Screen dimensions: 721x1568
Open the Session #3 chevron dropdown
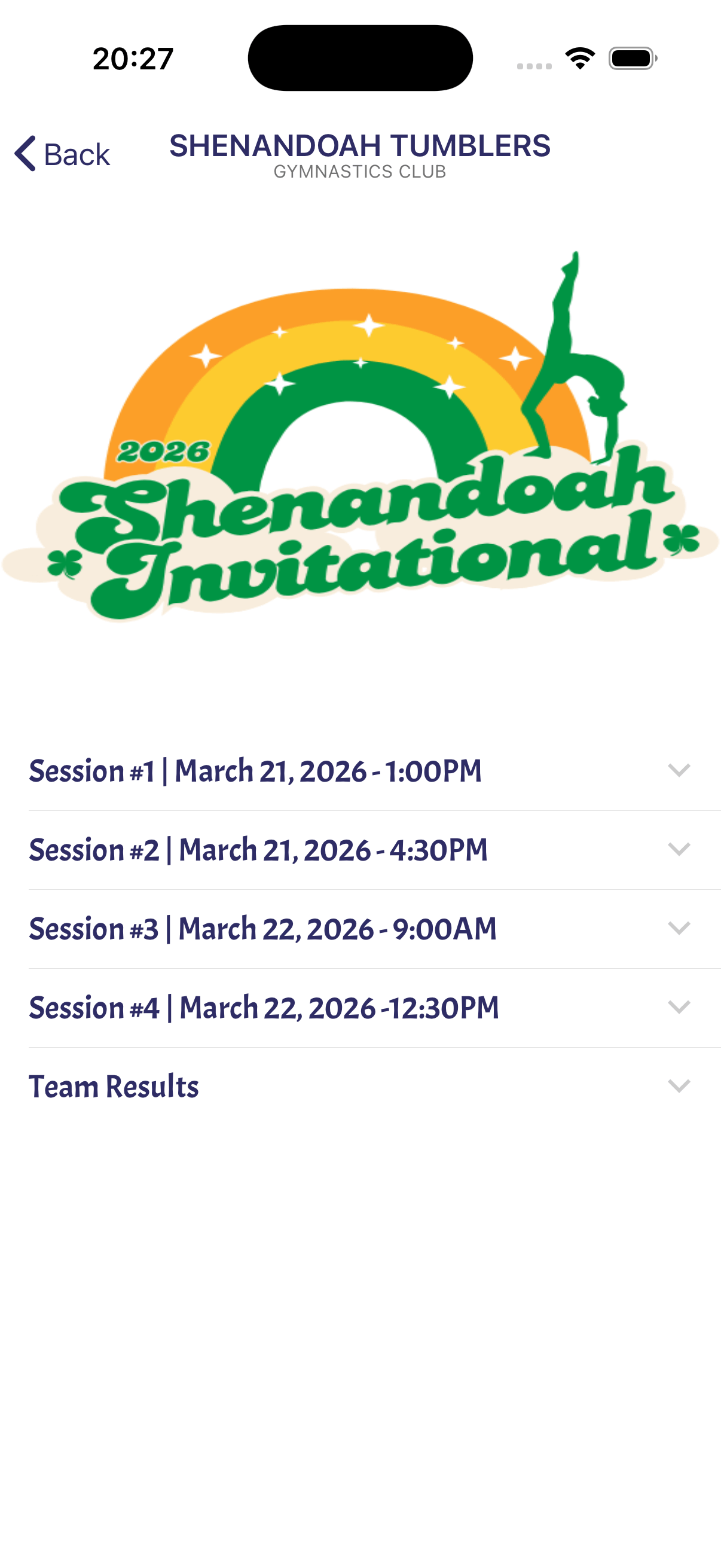[679, 928]
